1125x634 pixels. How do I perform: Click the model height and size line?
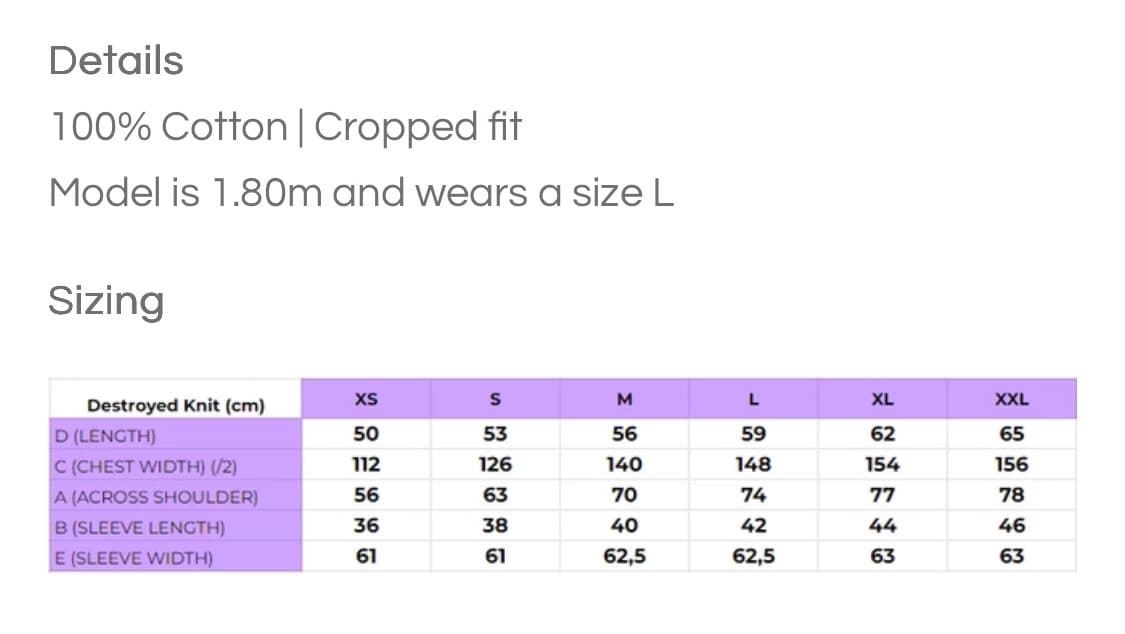point(361,192)
